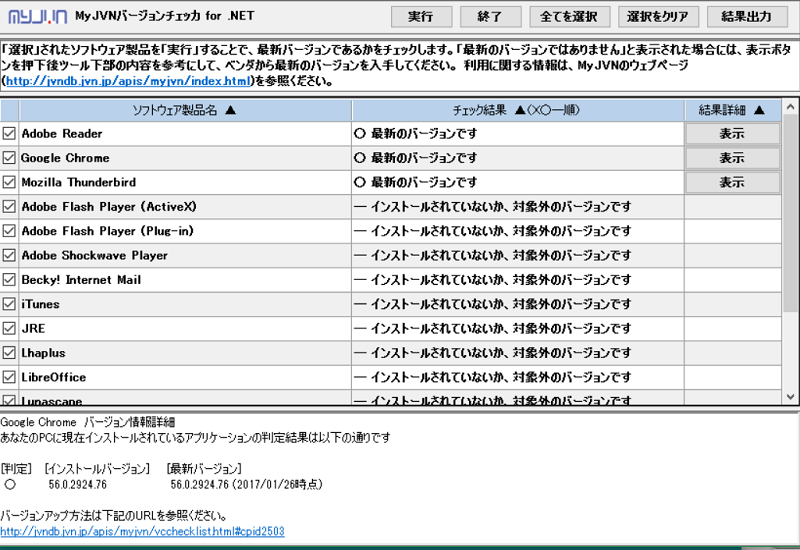Sort by ソフトウェア製品名 column header
Image resolution: width=800 pixels, height=550 pixels.
click(185, 110)
